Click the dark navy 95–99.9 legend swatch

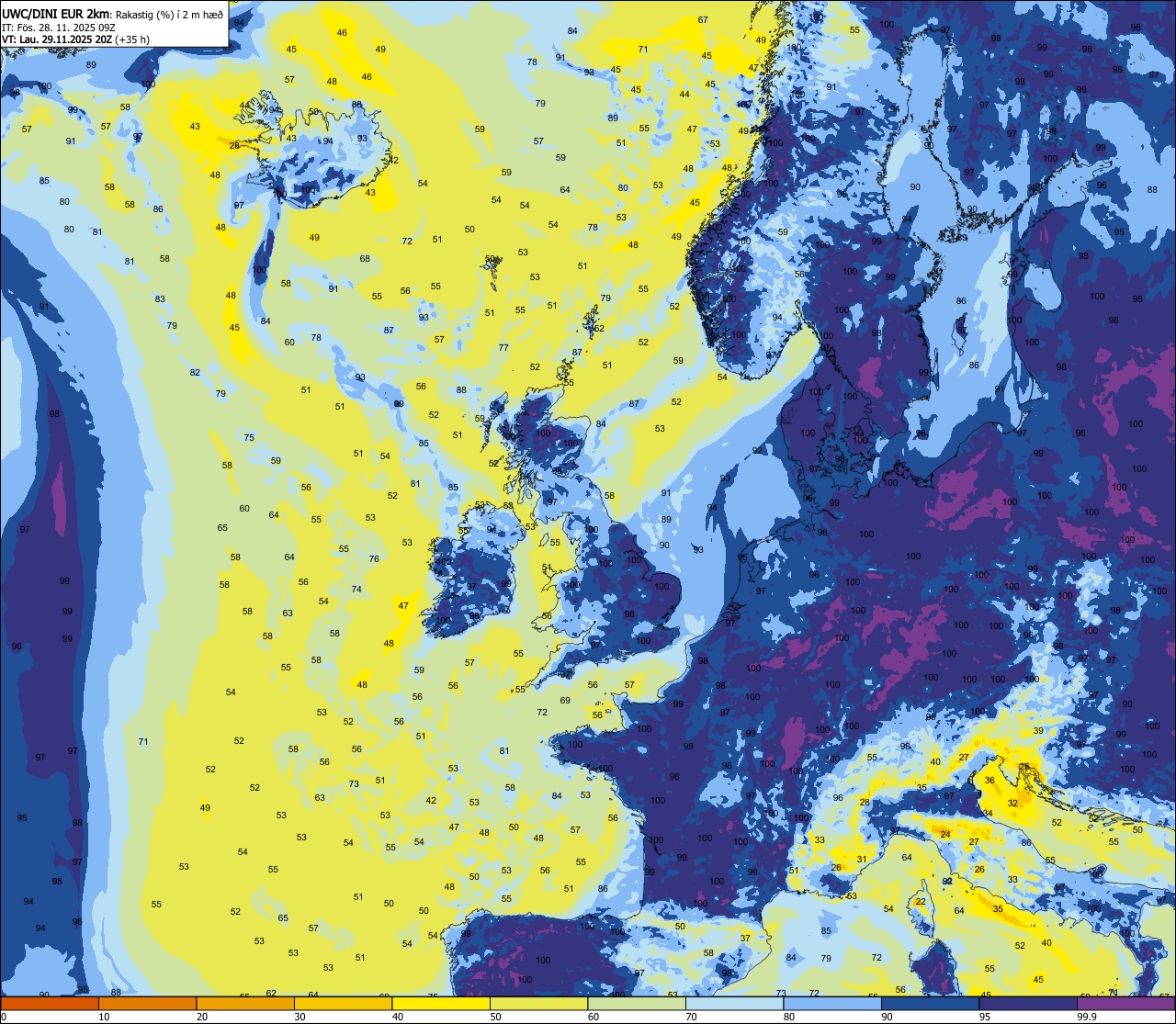(x=1028, y=1003)
